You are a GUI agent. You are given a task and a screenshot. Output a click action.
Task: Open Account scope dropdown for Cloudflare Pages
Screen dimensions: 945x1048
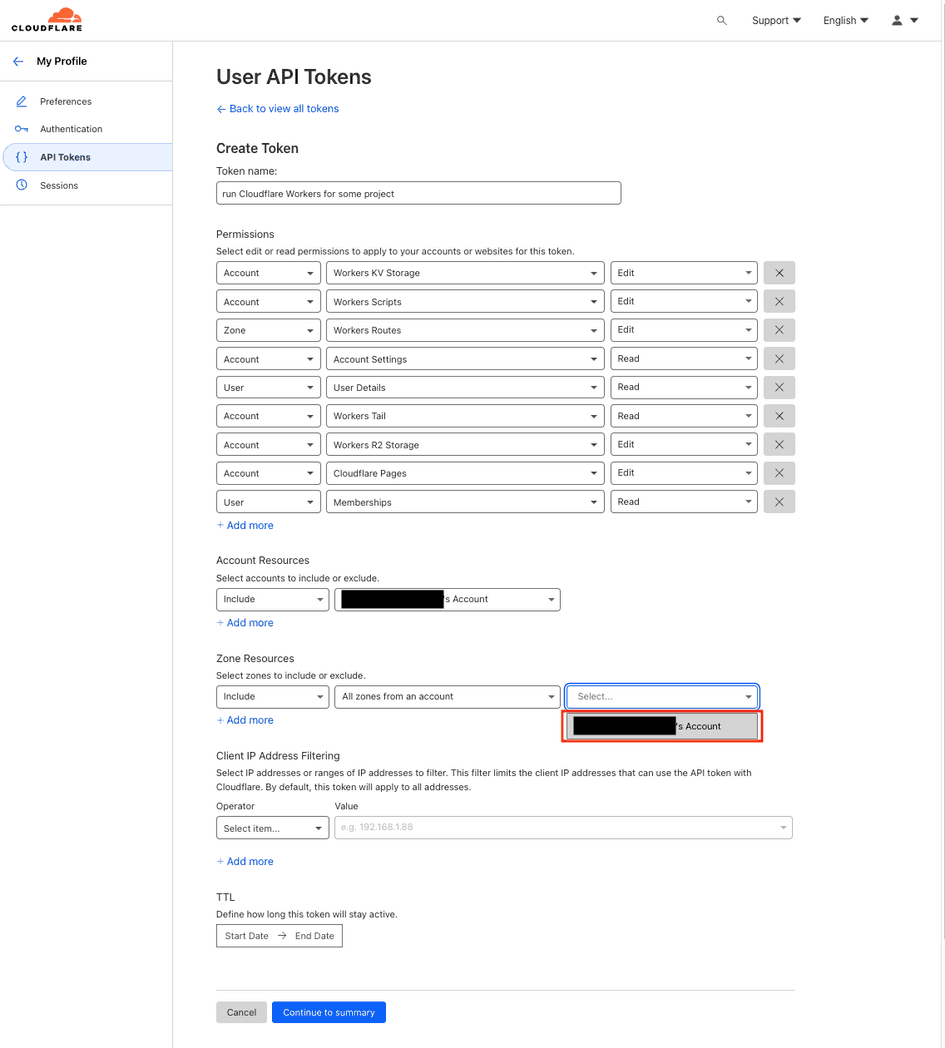pos(268,473)
